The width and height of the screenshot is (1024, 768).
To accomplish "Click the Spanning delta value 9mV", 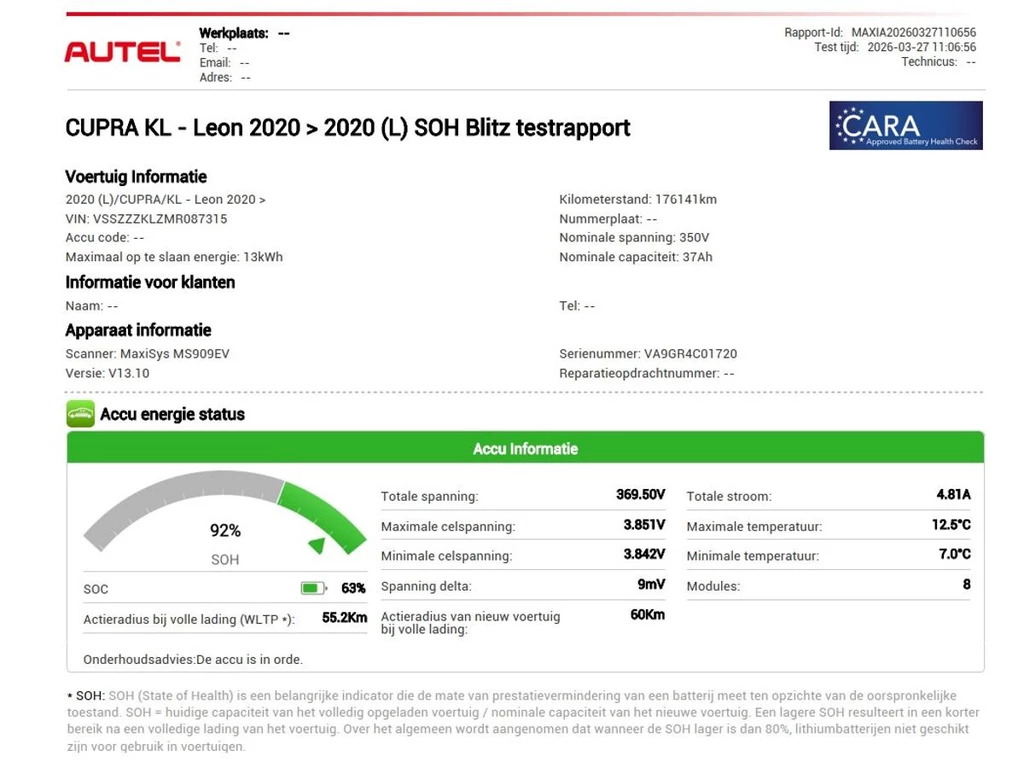I will pyautogui.click(x=651, y=585).
